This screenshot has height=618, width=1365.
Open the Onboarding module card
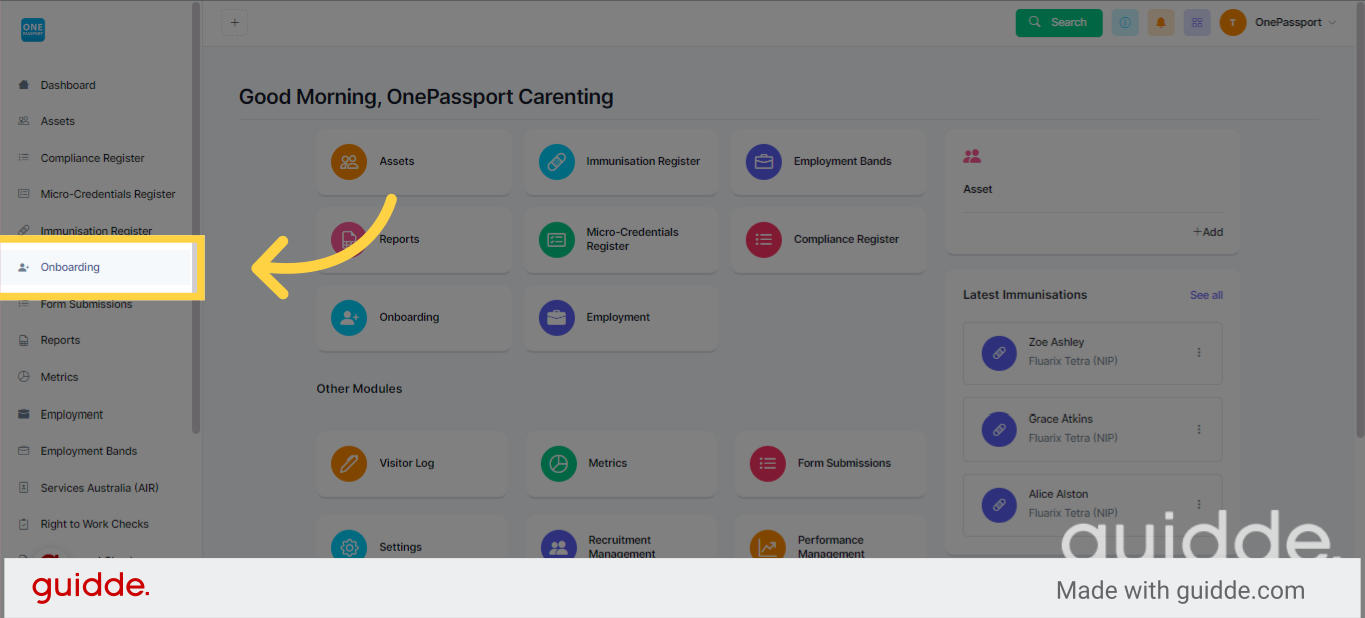414,317
